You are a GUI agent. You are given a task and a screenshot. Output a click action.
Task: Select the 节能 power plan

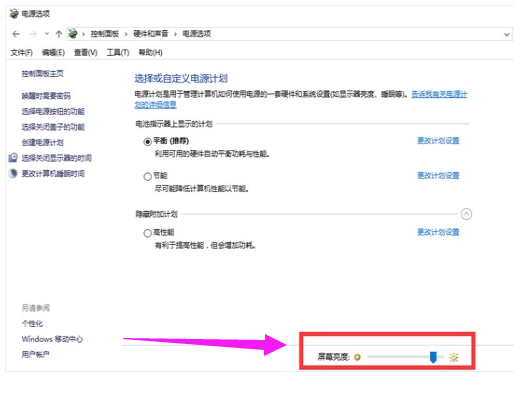[147, 176]
